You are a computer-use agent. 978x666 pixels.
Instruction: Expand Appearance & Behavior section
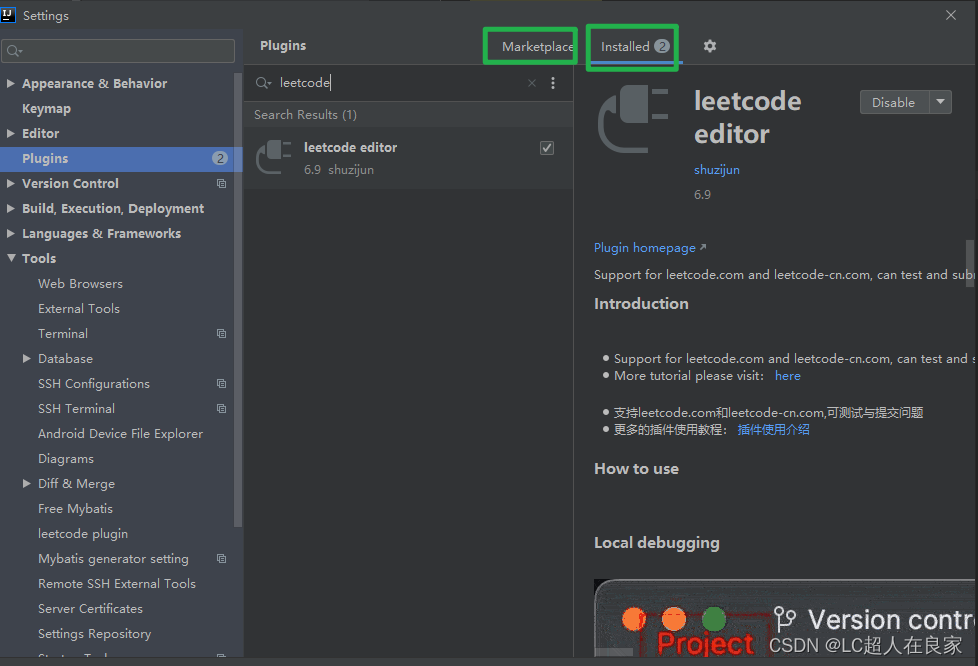click(x=11, y=83)
